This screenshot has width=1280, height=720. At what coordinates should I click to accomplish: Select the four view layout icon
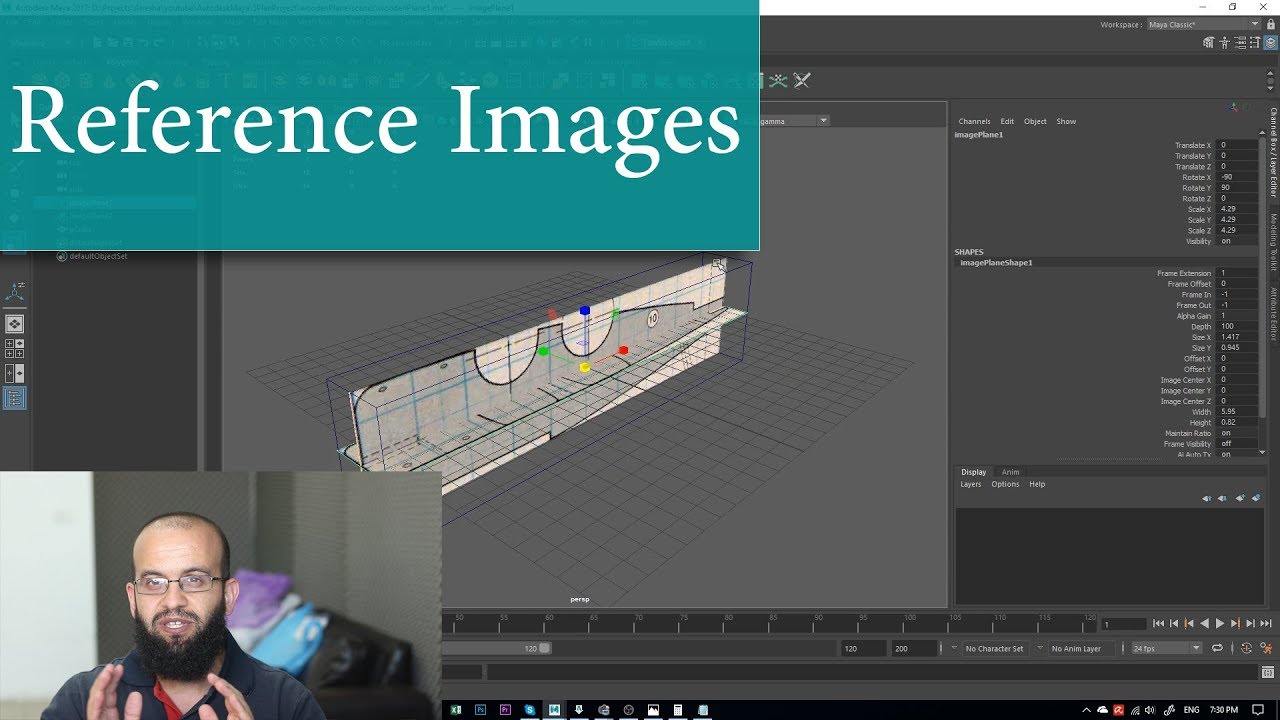[14, 348]
